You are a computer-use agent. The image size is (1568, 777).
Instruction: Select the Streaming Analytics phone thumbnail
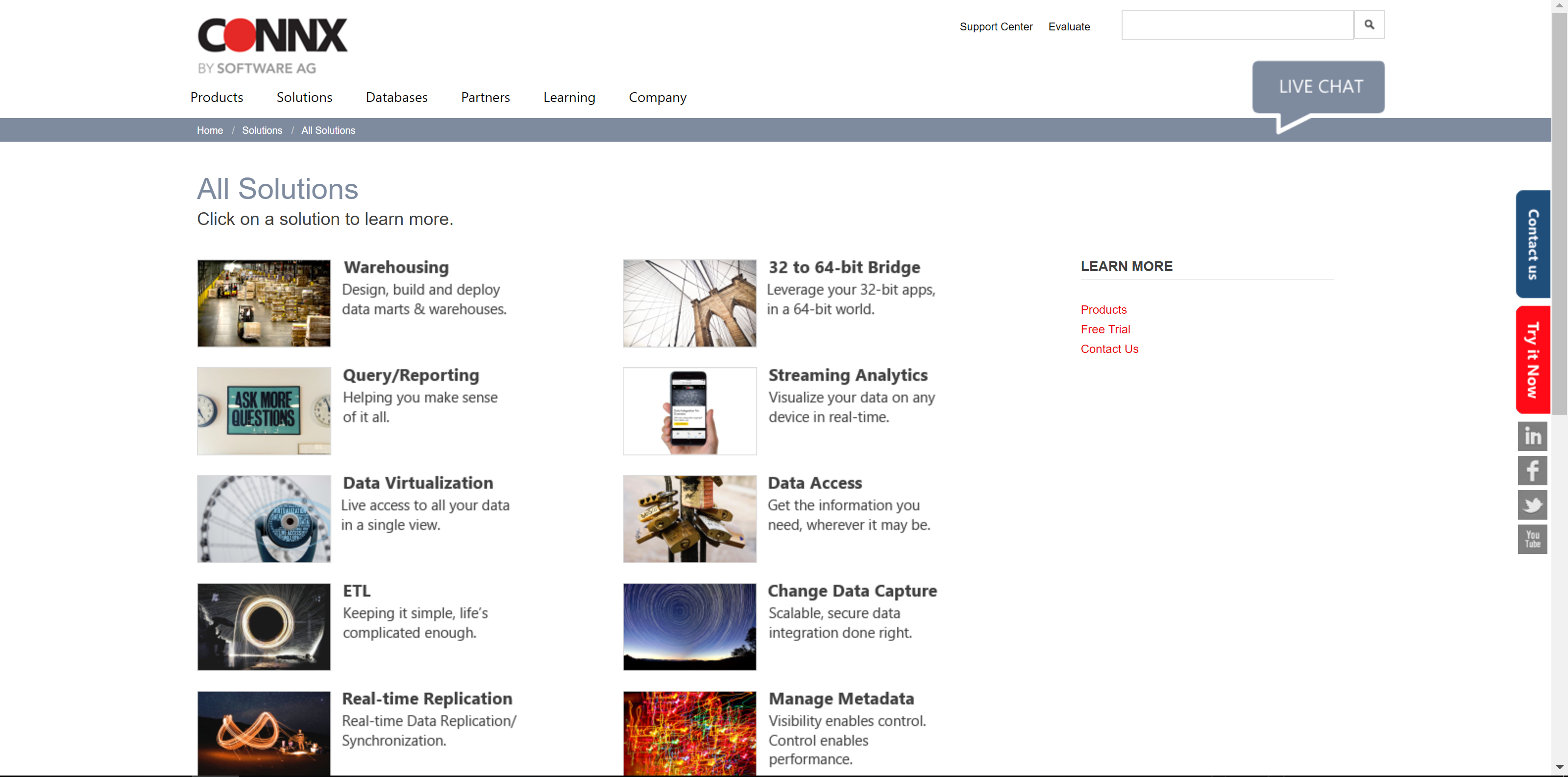(689, 411)
